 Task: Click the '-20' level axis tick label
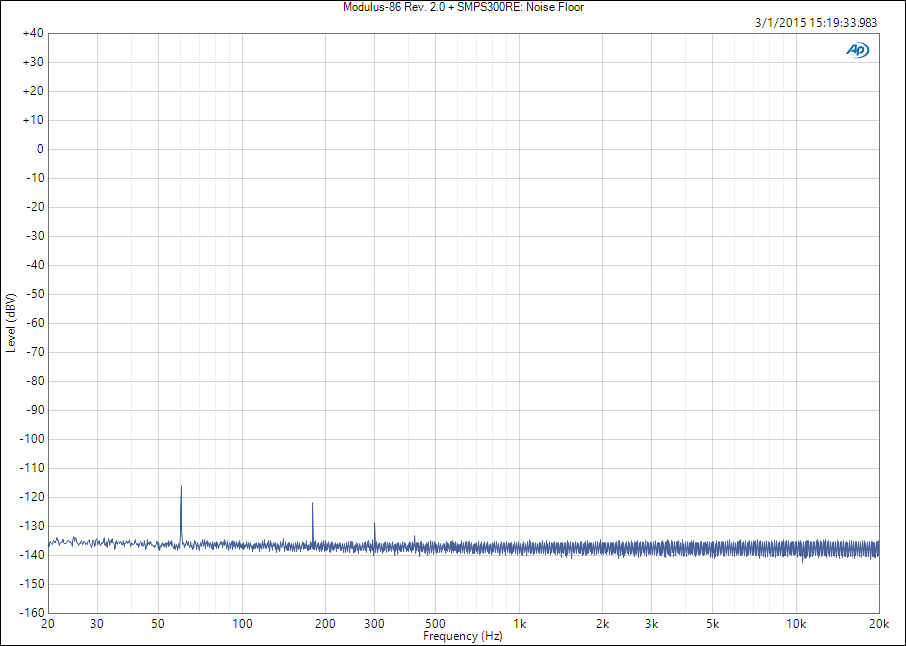(35, 207)
